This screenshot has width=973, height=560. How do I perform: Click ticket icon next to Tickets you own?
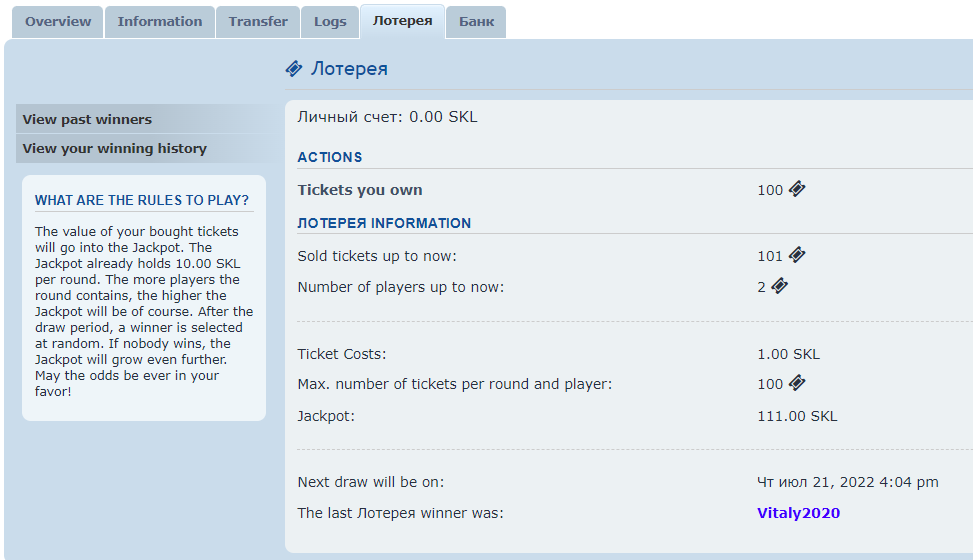tap(797, 189)
